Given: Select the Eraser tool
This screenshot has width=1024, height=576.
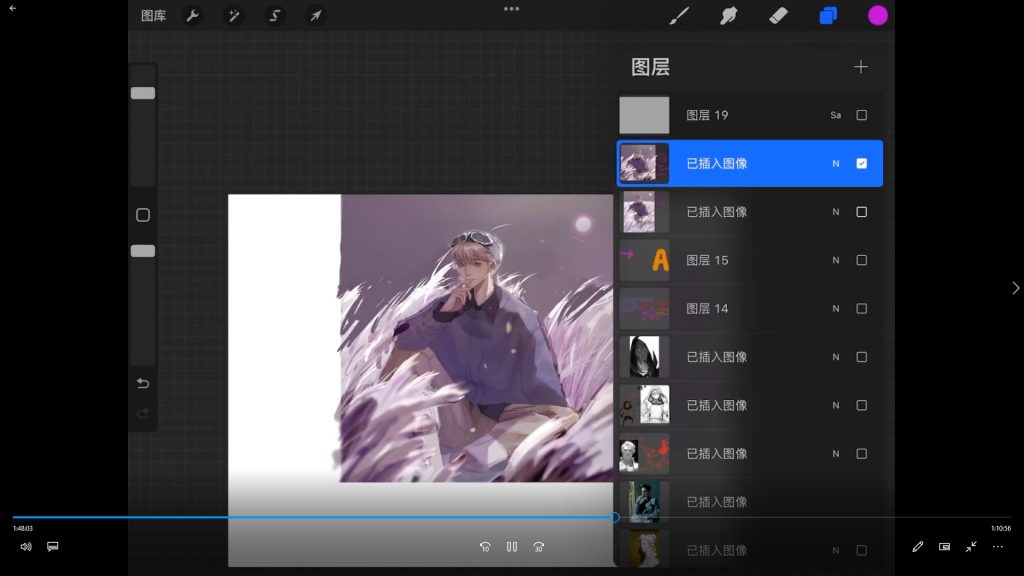Looking at the screenshot, I should (778, 16).
